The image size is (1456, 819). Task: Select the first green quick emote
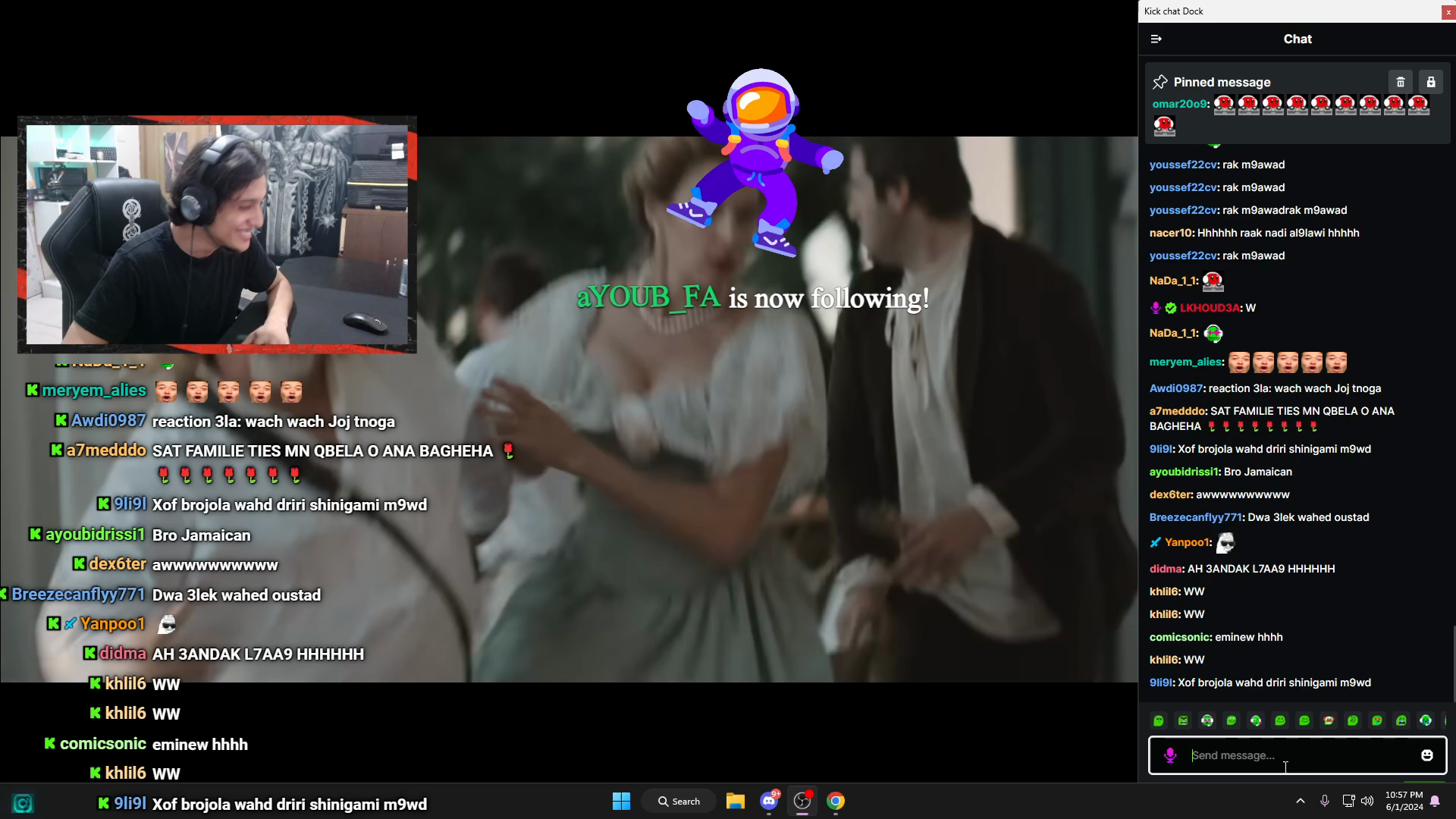click(1159, 720)
